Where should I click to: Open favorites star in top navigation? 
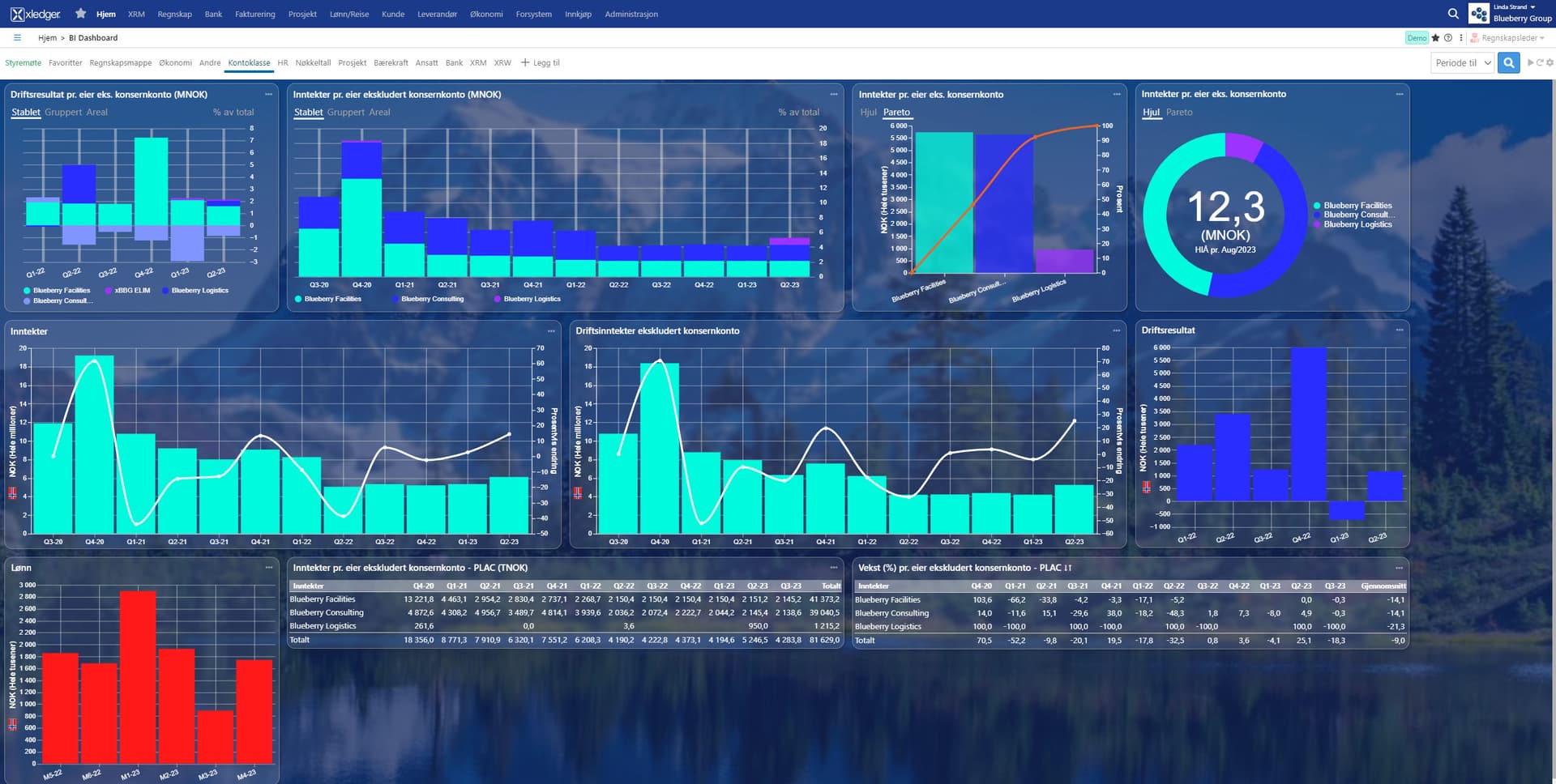pyautogui.click(x=80, y=14)
